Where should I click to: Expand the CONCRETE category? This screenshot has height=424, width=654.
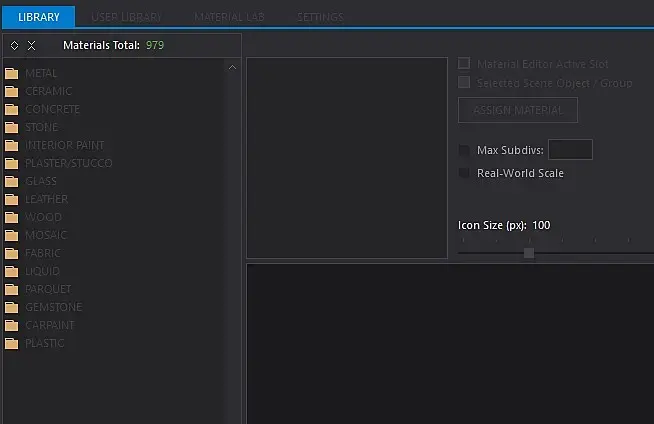coord(52,109)
